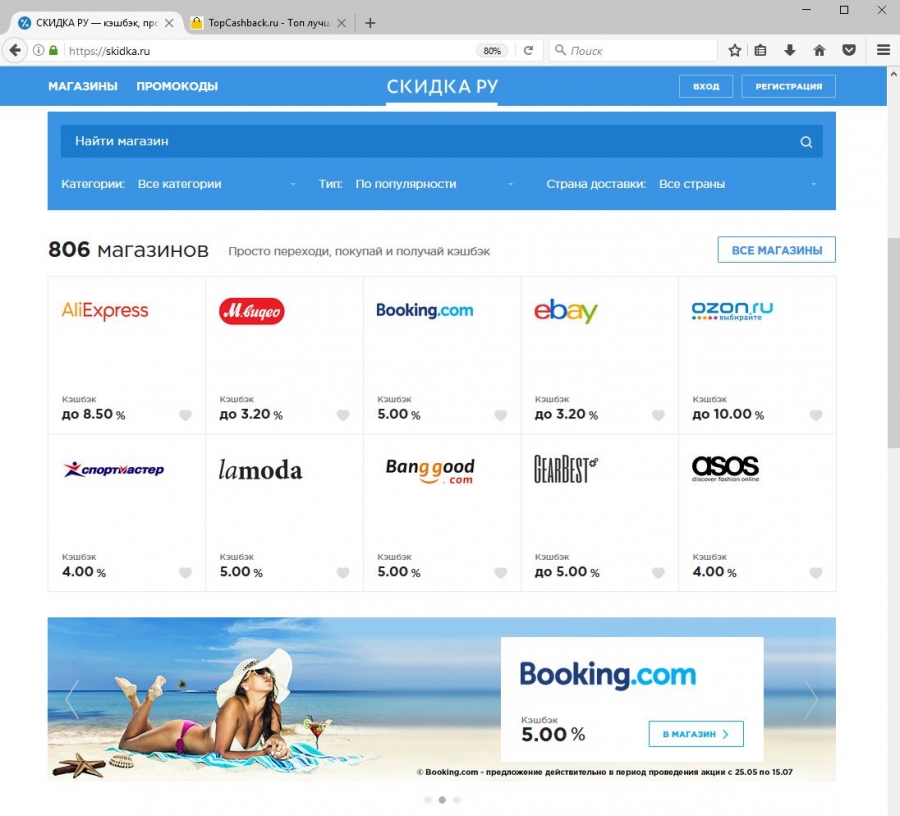Favorite eBay with heart icon
Image resolution: width=900 pixels, height=816 pixels.
coord(658,415)
